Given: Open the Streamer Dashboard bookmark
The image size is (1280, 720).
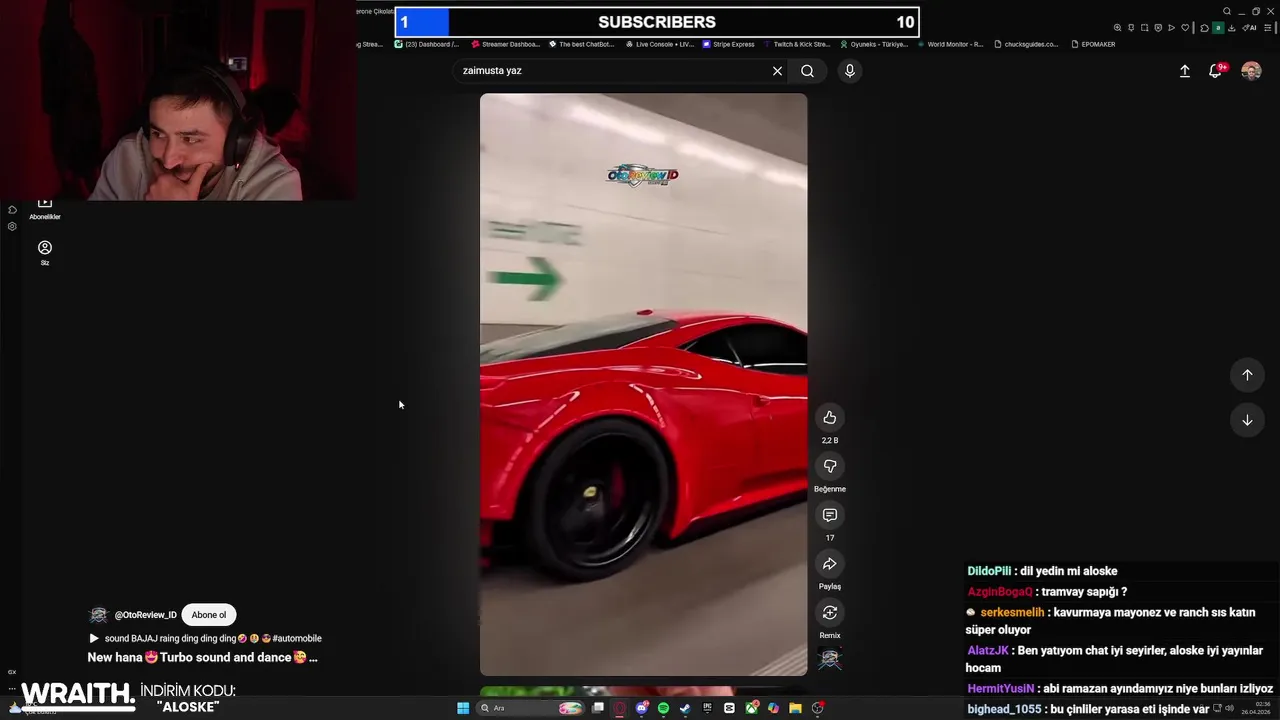Looking at the screenshot, I should (x=506, y=44).
